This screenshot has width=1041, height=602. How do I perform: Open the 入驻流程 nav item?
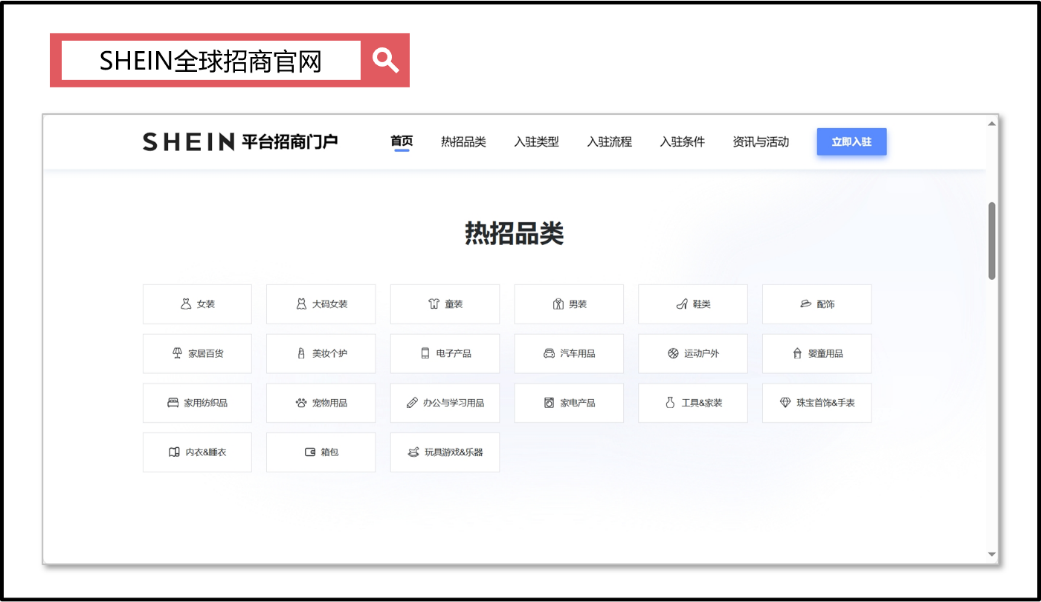[x=609, y=141]
